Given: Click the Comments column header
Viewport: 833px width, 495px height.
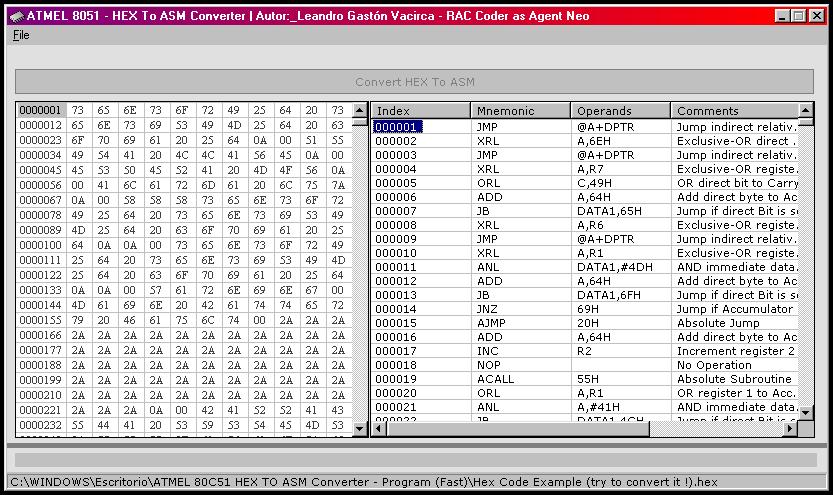Looking at the screenshot, I should (735, 111).
